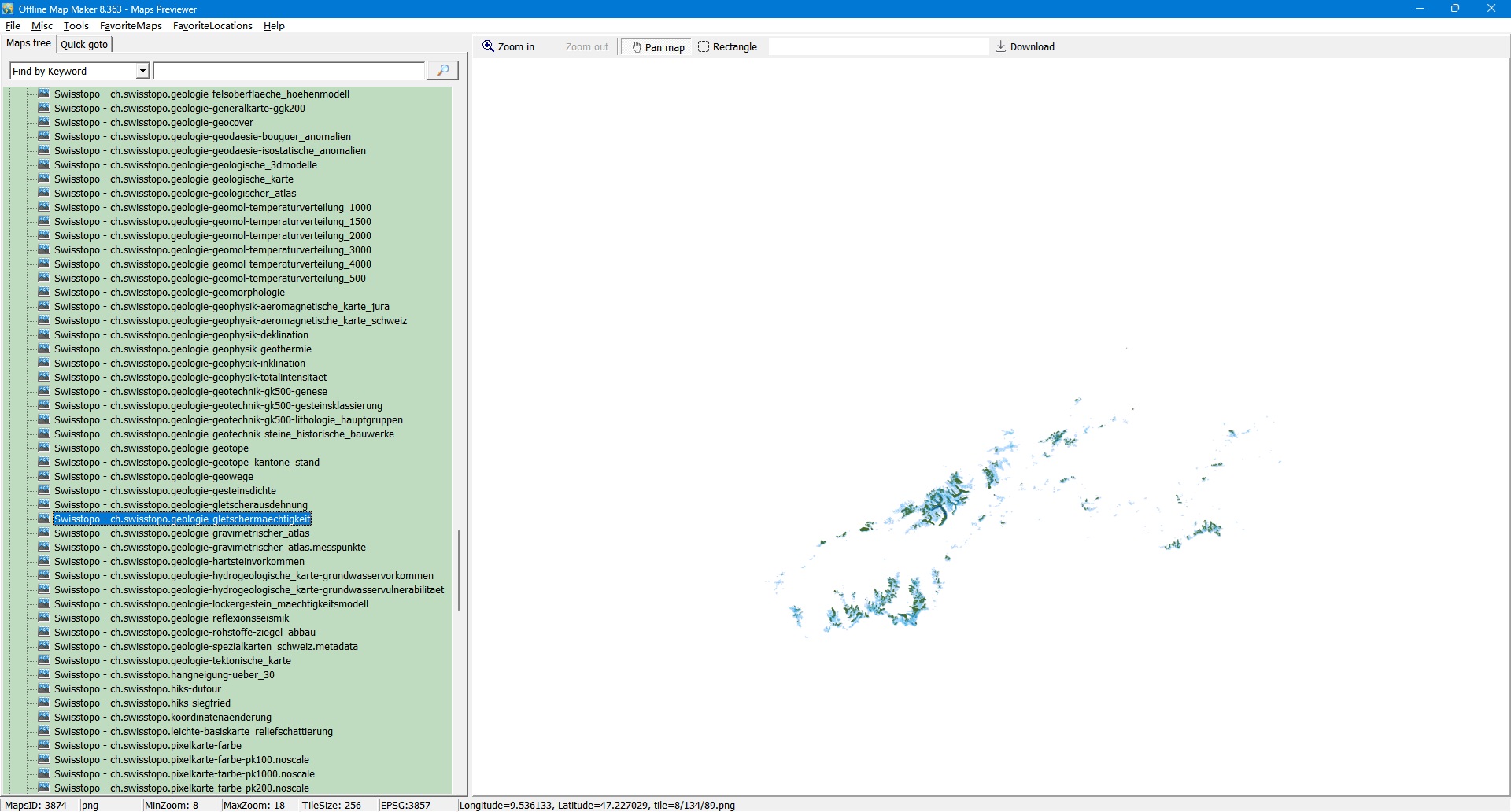Screen dimensions: 1511x812
Task: Click map icon beside geologie-geocover entry
Action: pos(45,122)
